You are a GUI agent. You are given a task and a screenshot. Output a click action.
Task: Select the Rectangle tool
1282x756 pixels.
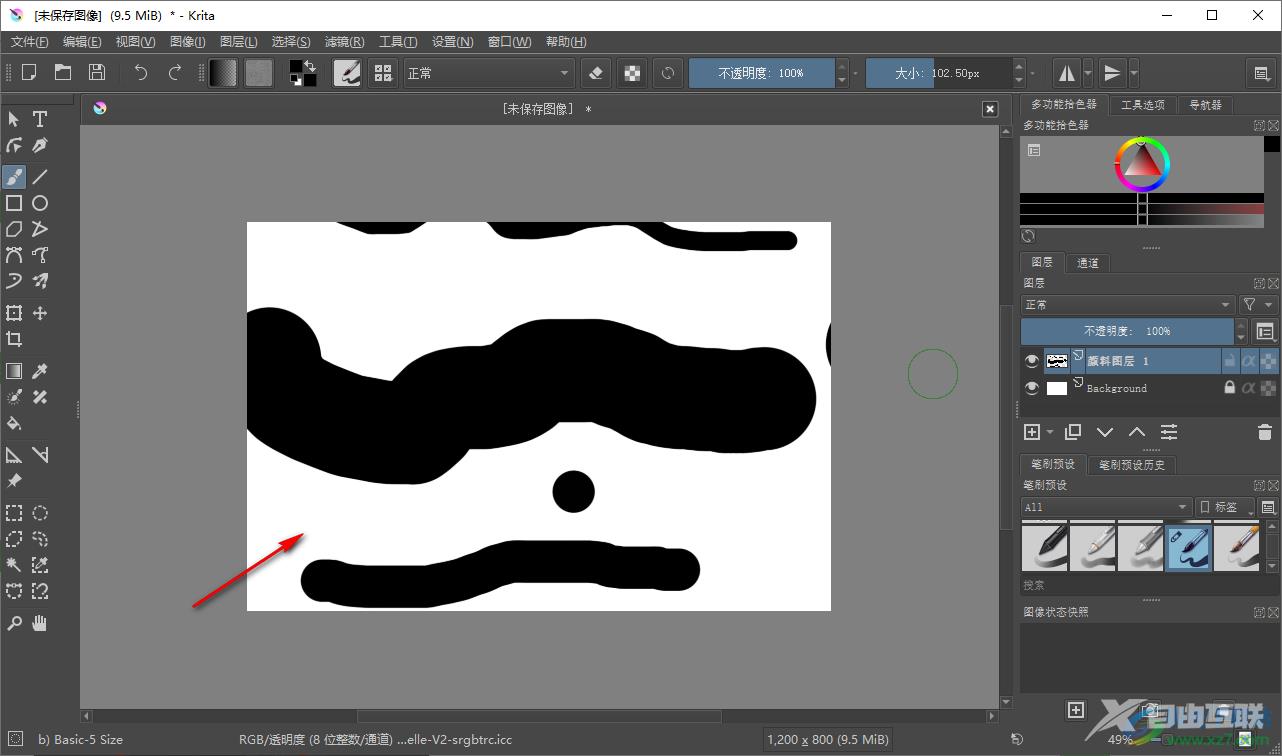[14, 203]
